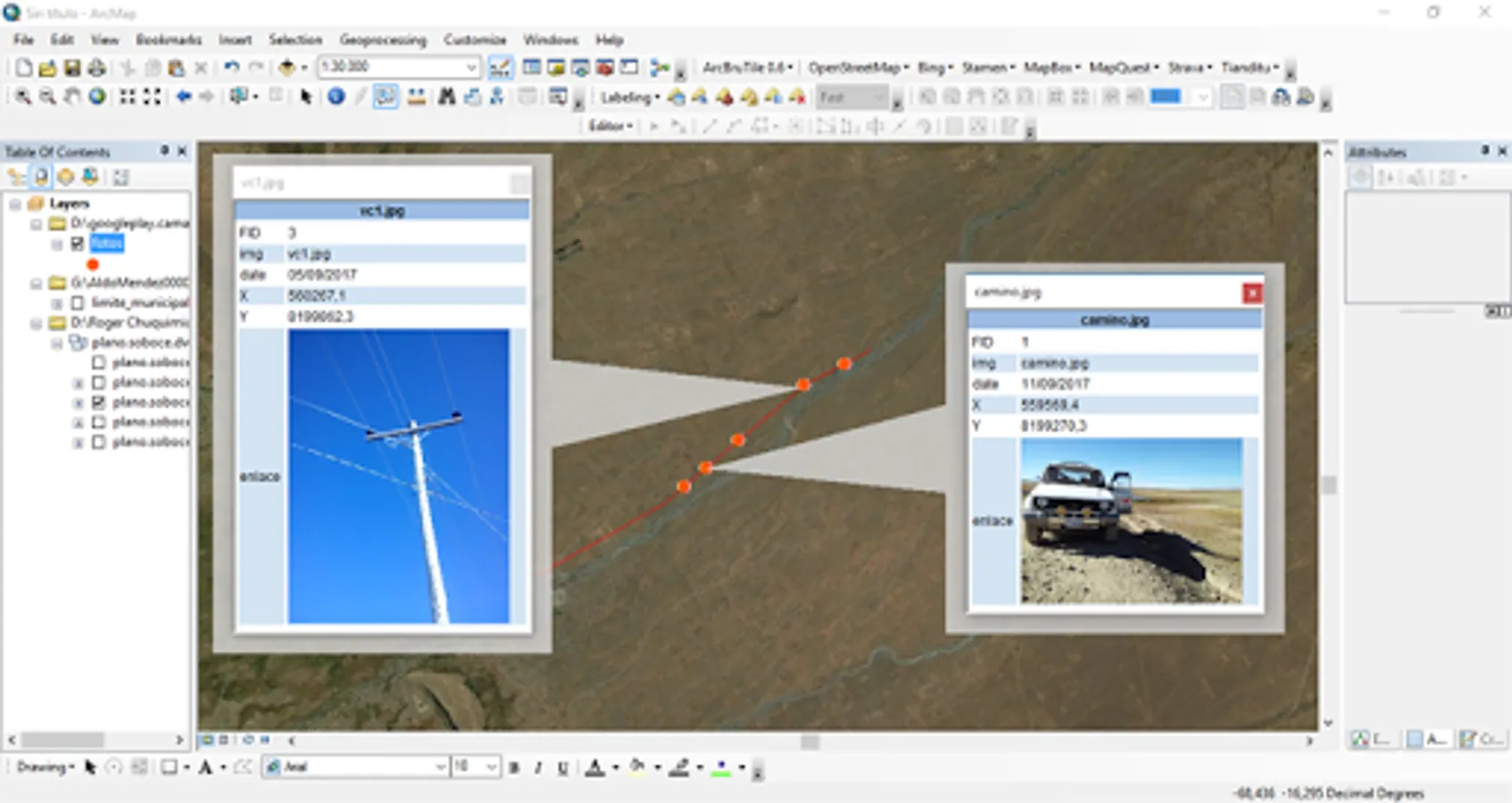Open the Geoprocessing menu

coord(382,40)
